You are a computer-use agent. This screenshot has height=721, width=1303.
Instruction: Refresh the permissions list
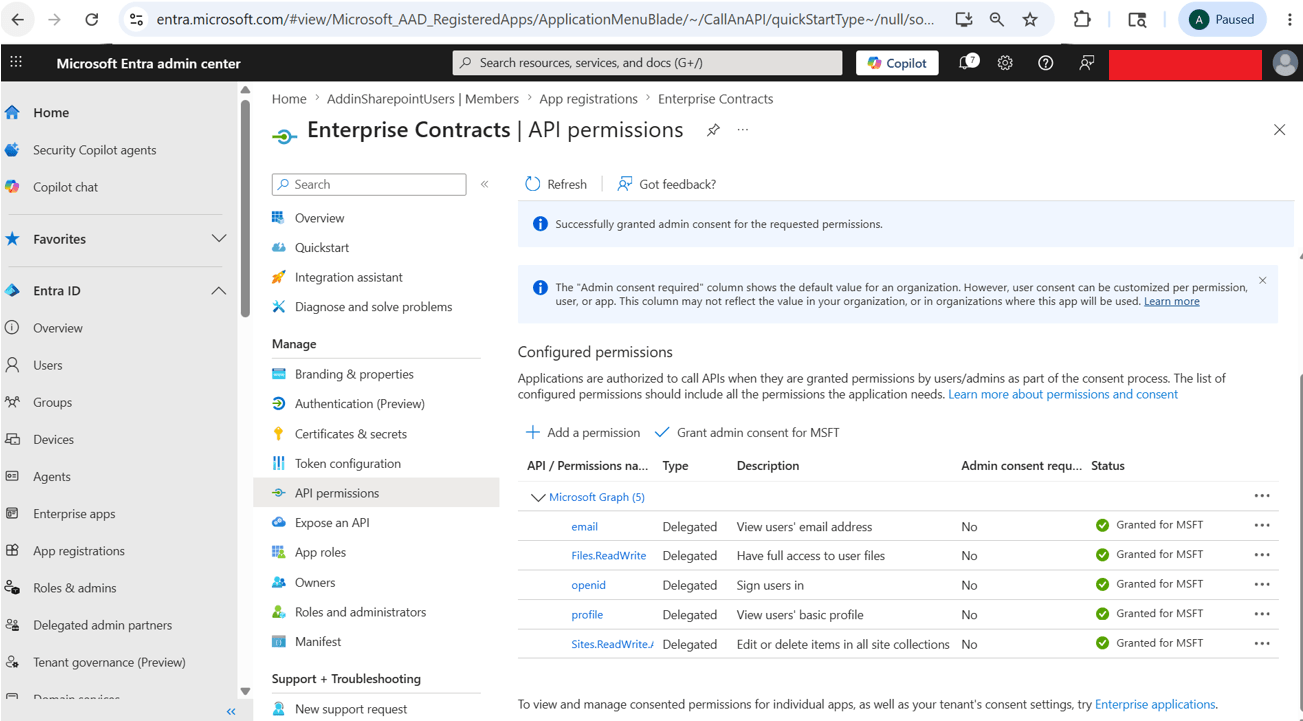pyautogui.click(x=556, y=184)
